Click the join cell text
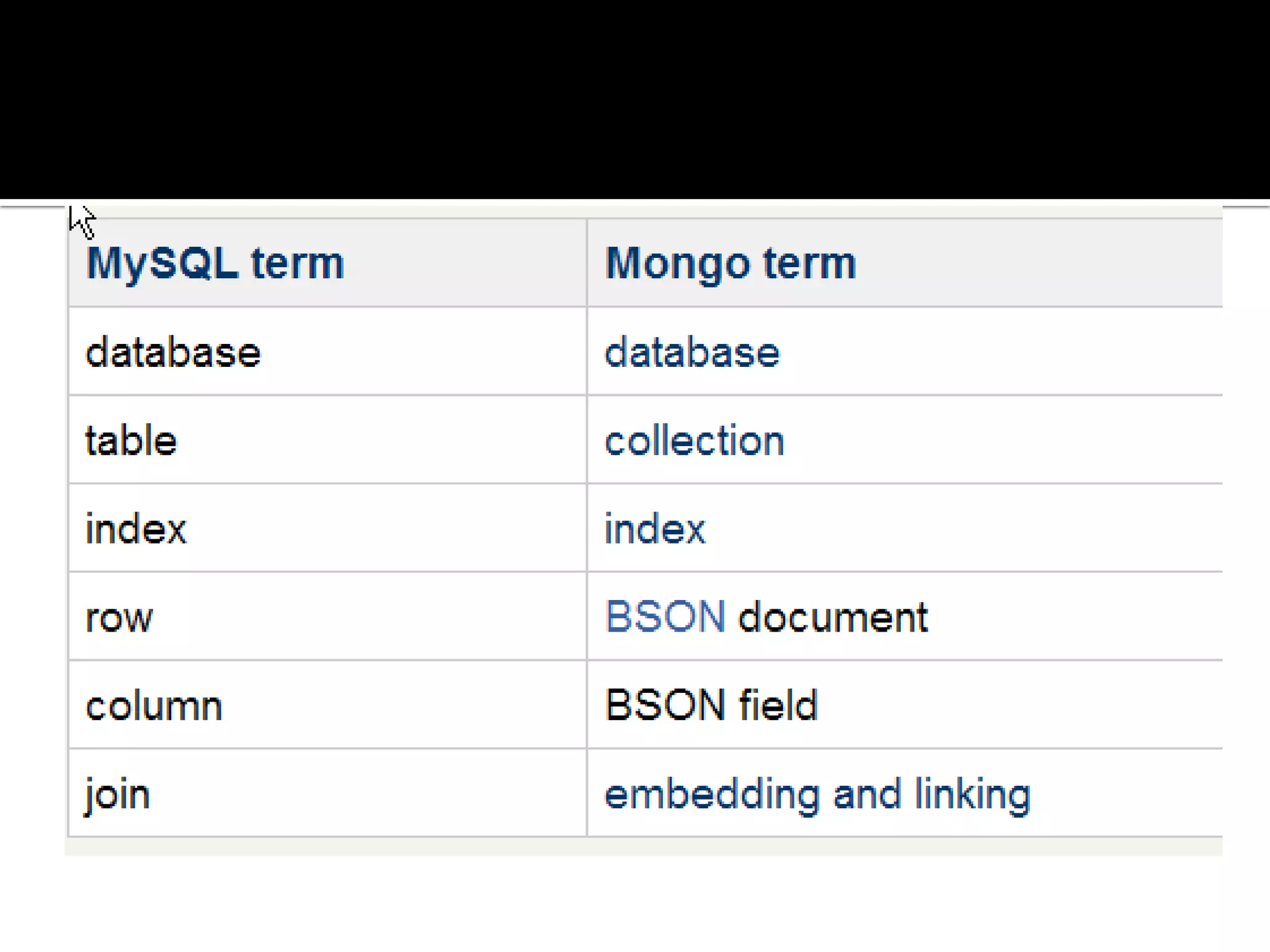Screen dimensions: 1270x952 pos(118,795)
